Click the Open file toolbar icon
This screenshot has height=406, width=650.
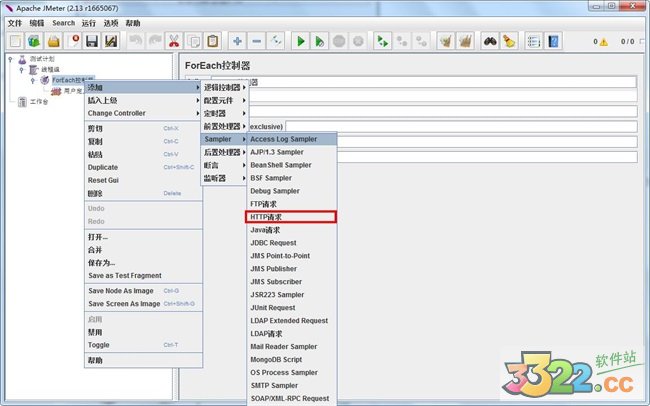pyautogui.click(x=53, y=41)
